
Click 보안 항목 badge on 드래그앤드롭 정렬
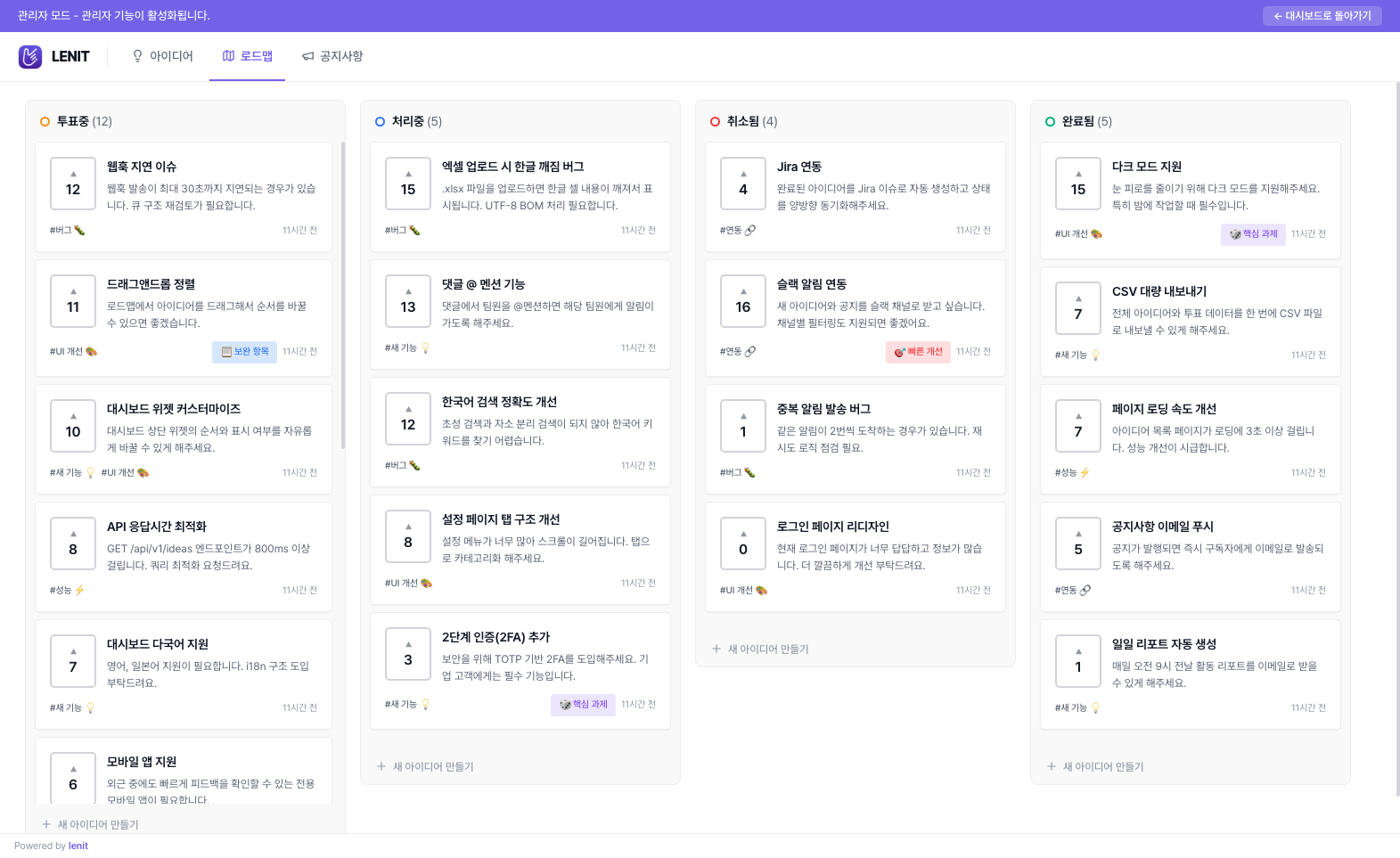(244, 352)
